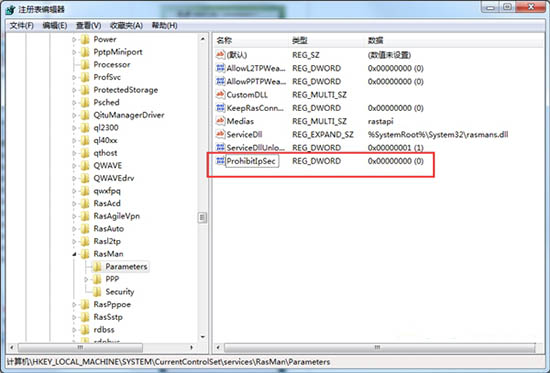This screenshot has width=550, height=373.
Task: Click the QWAVE folder icon
Action: [x=85, y=166]
